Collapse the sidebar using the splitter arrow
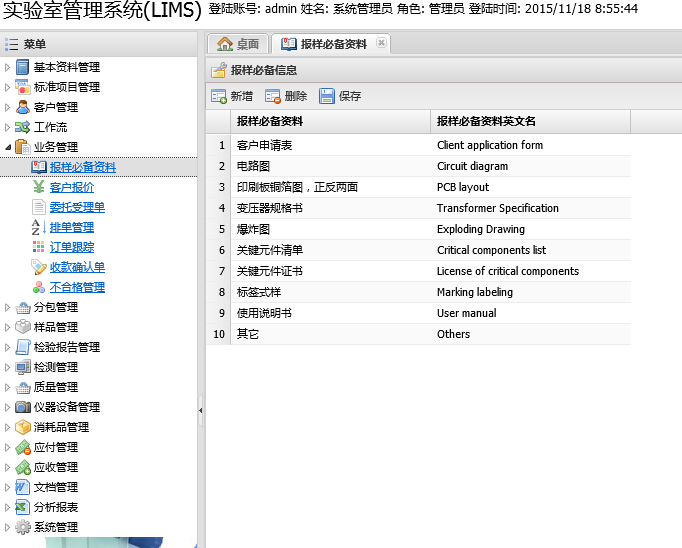 201,410
